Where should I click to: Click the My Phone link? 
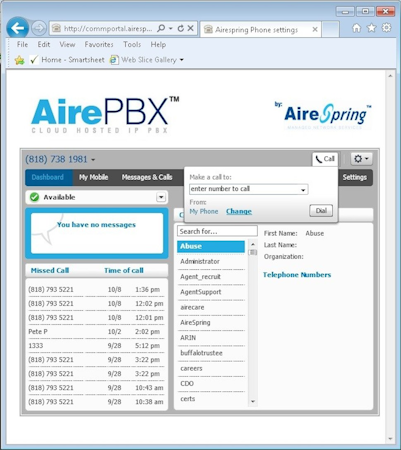[x=204, y=211]
